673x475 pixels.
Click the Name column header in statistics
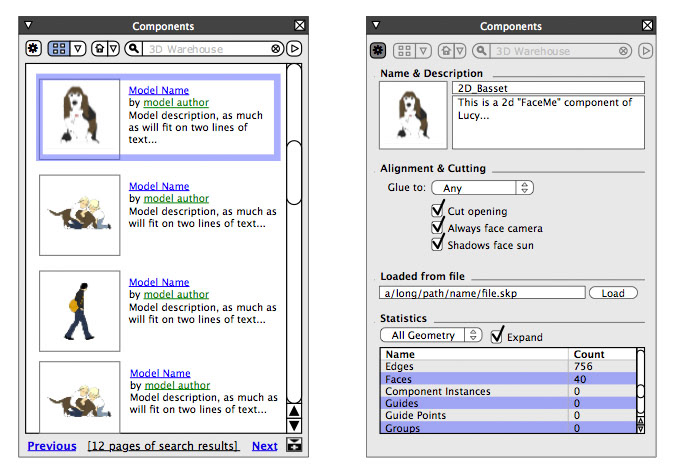(474, 354)
